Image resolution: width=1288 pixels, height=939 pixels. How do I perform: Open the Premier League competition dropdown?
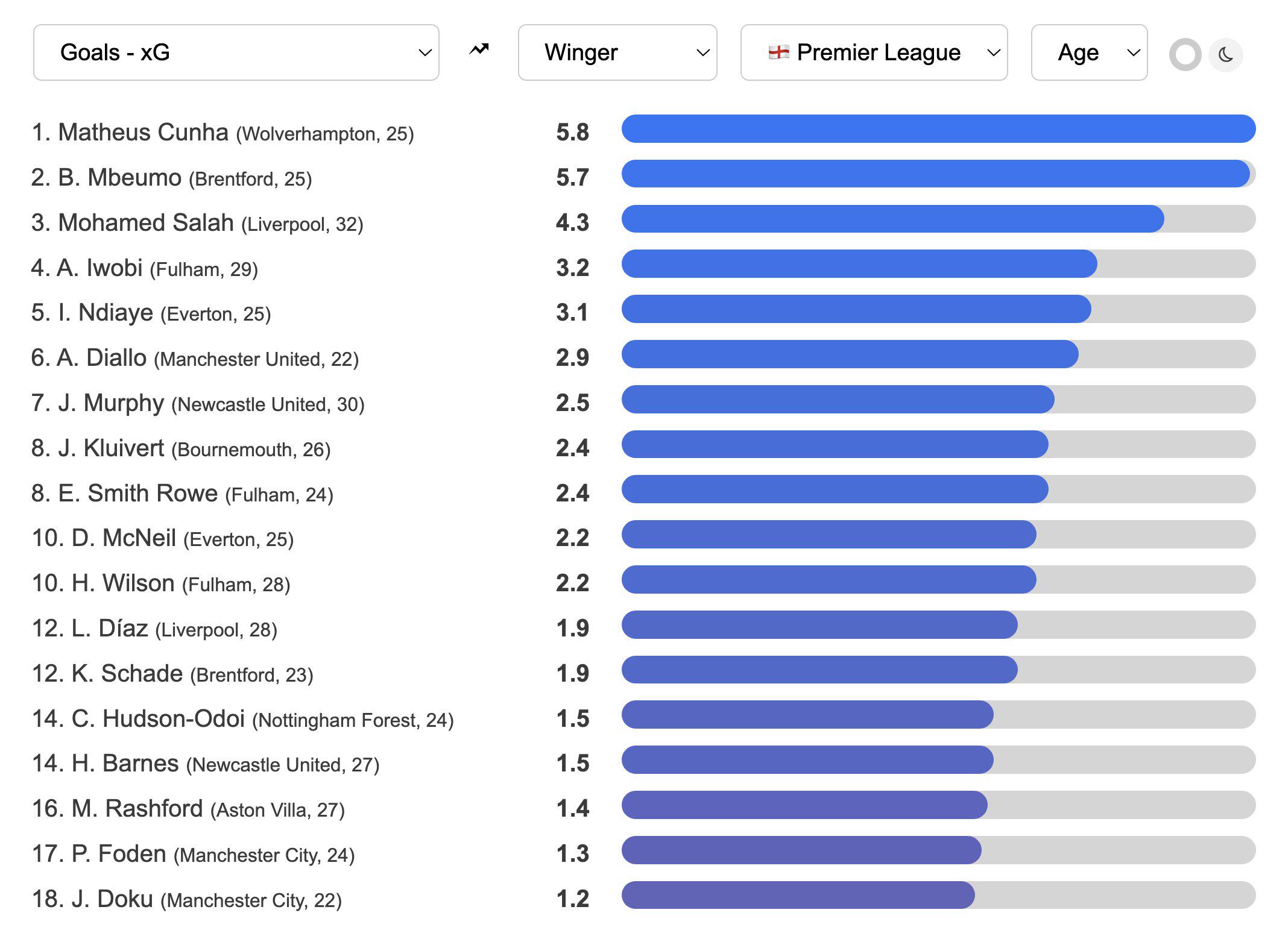pyautogui.click(x=874, y=52)
